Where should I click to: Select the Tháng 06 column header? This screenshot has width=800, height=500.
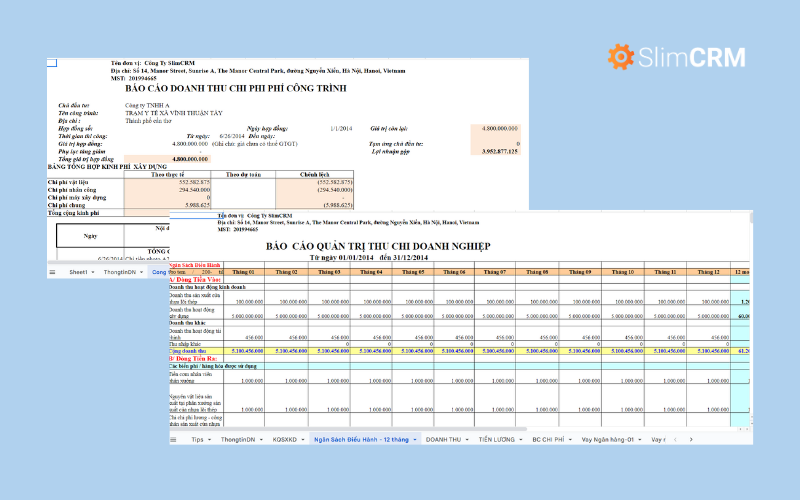(x=454, y=272)
